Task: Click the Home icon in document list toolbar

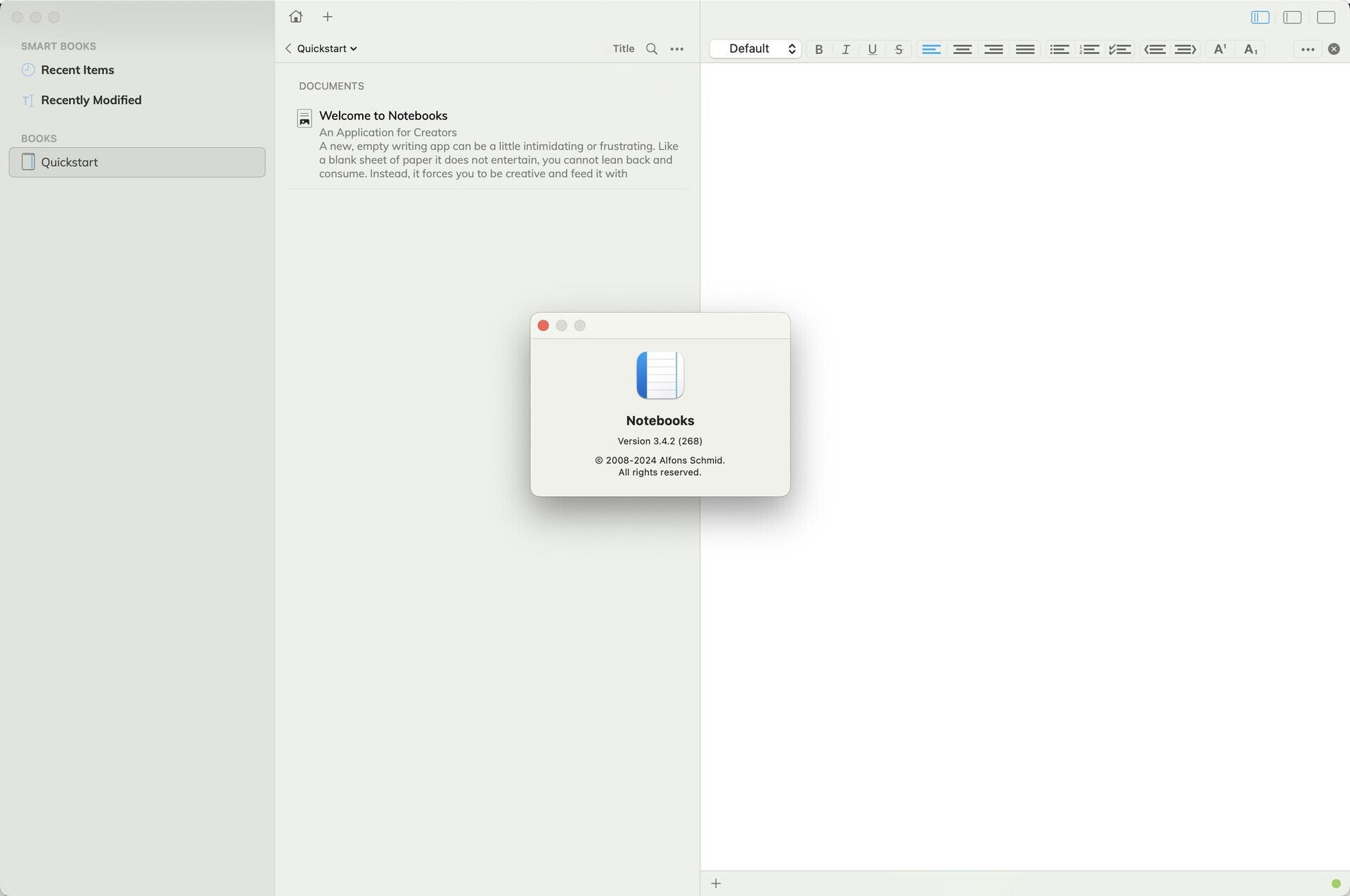Action: click(x=295, y=16)
